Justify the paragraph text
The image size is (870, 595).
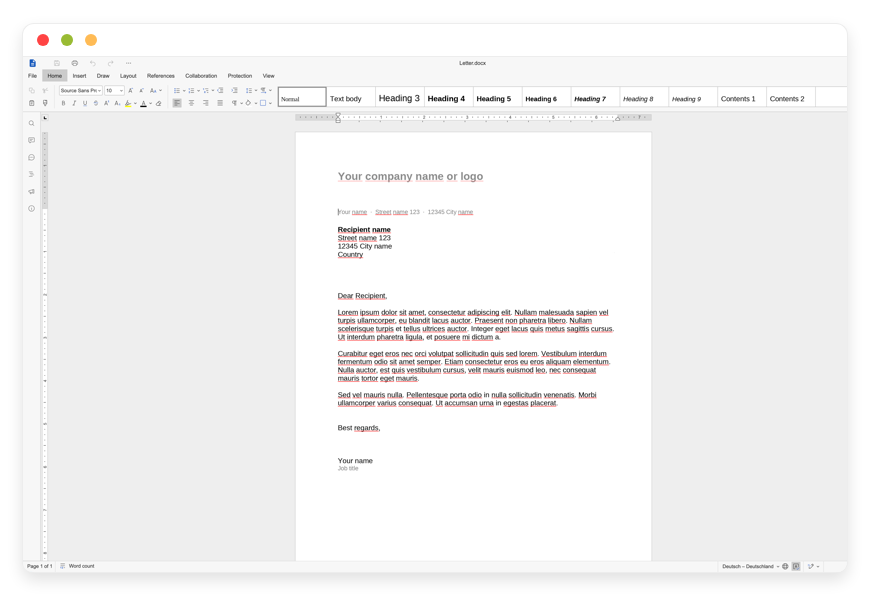click(220, 103)
